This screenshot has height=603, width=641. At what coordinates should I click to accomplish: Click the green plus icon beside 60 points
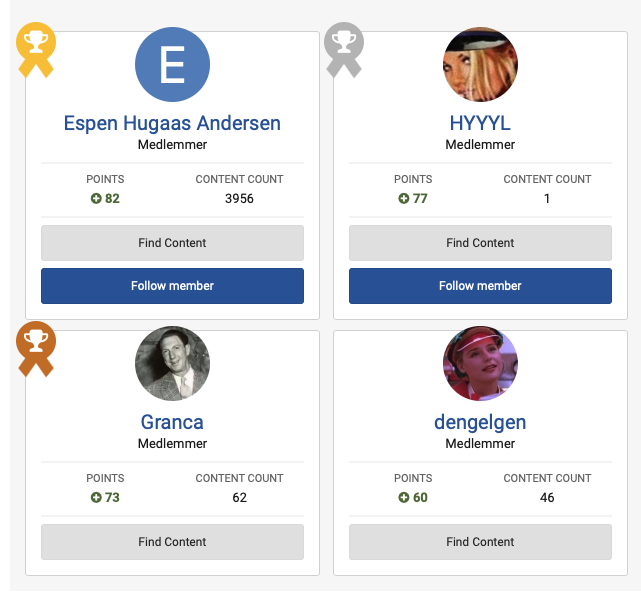[403, 498]
